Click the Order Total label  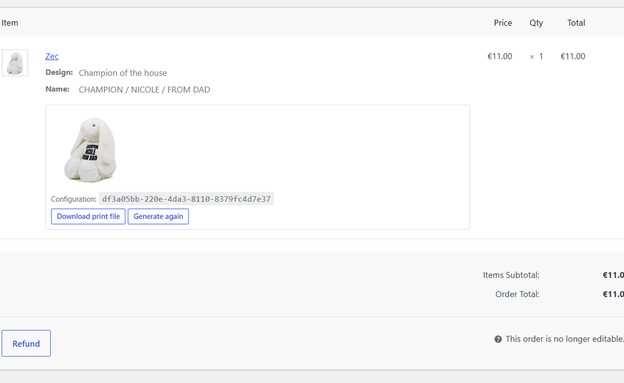(517, 294)
